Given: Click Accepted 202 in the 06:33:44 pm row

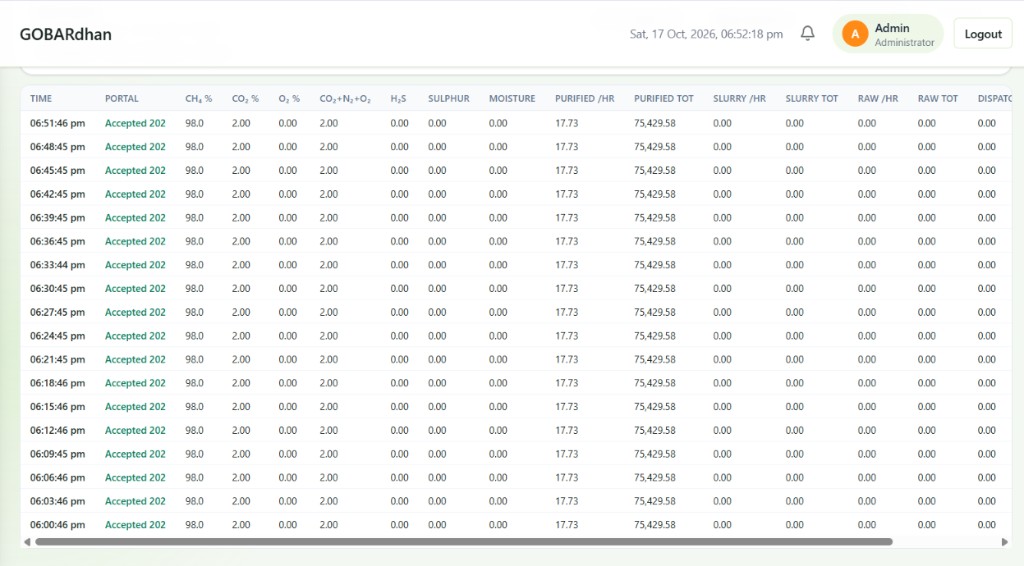Looking at the screenshot, I should pos(135,264).
